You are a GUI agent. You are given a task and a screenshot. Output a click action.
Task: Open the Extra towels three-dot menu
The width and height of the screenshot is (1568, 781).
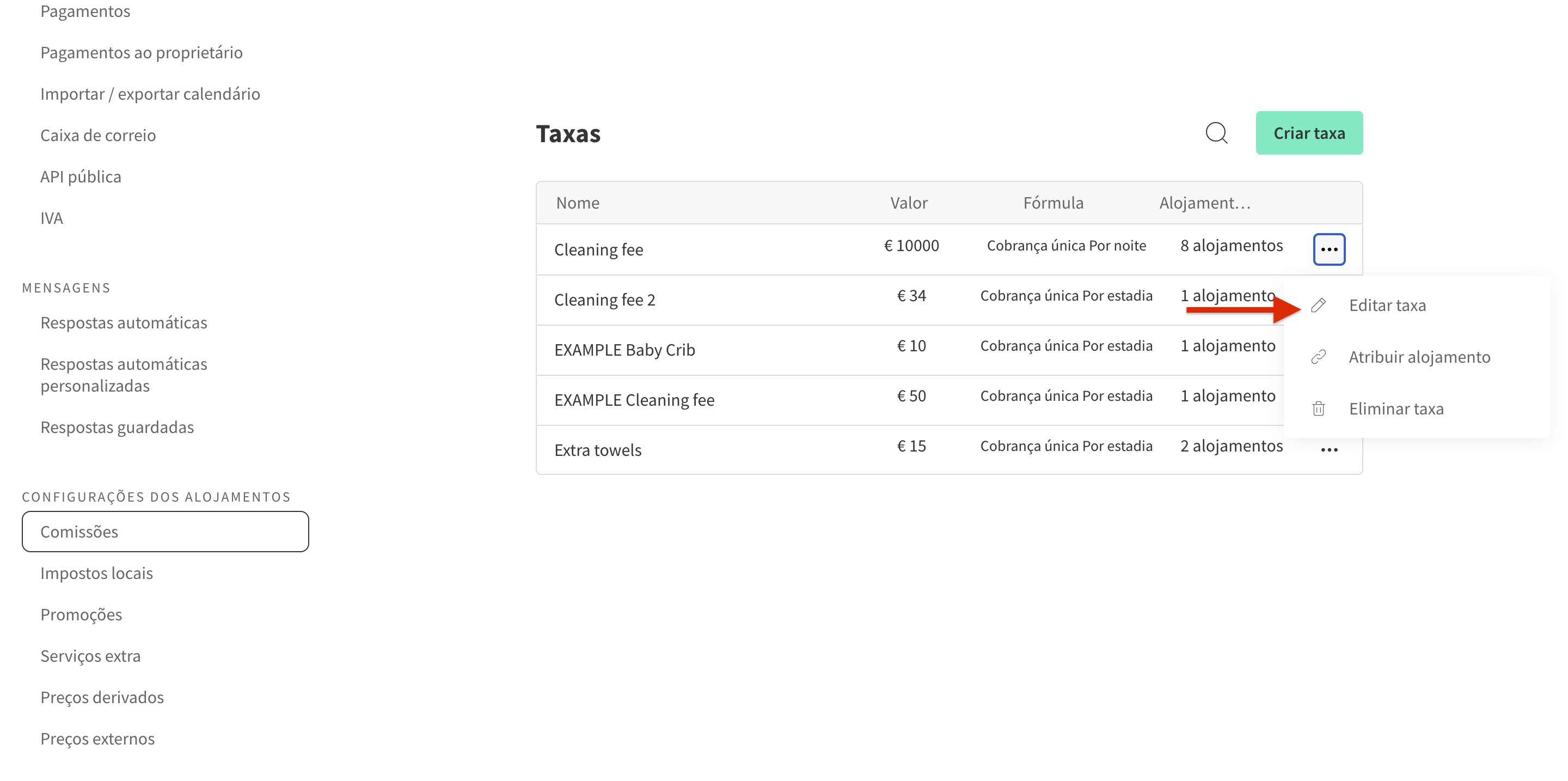pos(1328,450)
